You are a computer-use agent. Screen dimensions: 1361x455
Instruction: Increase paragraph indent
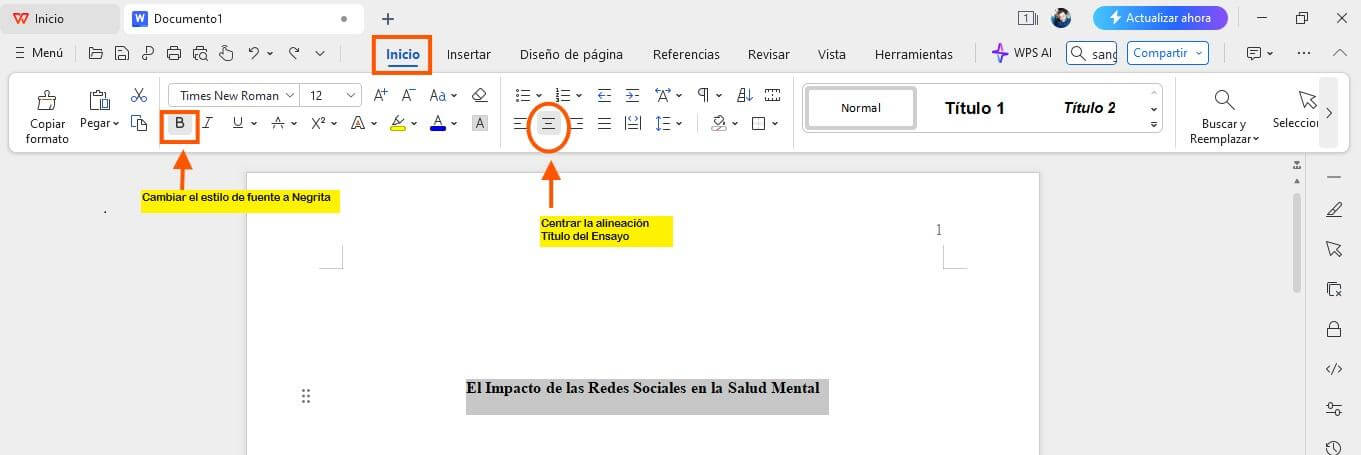pyautogui.click(x=632, y=95)
